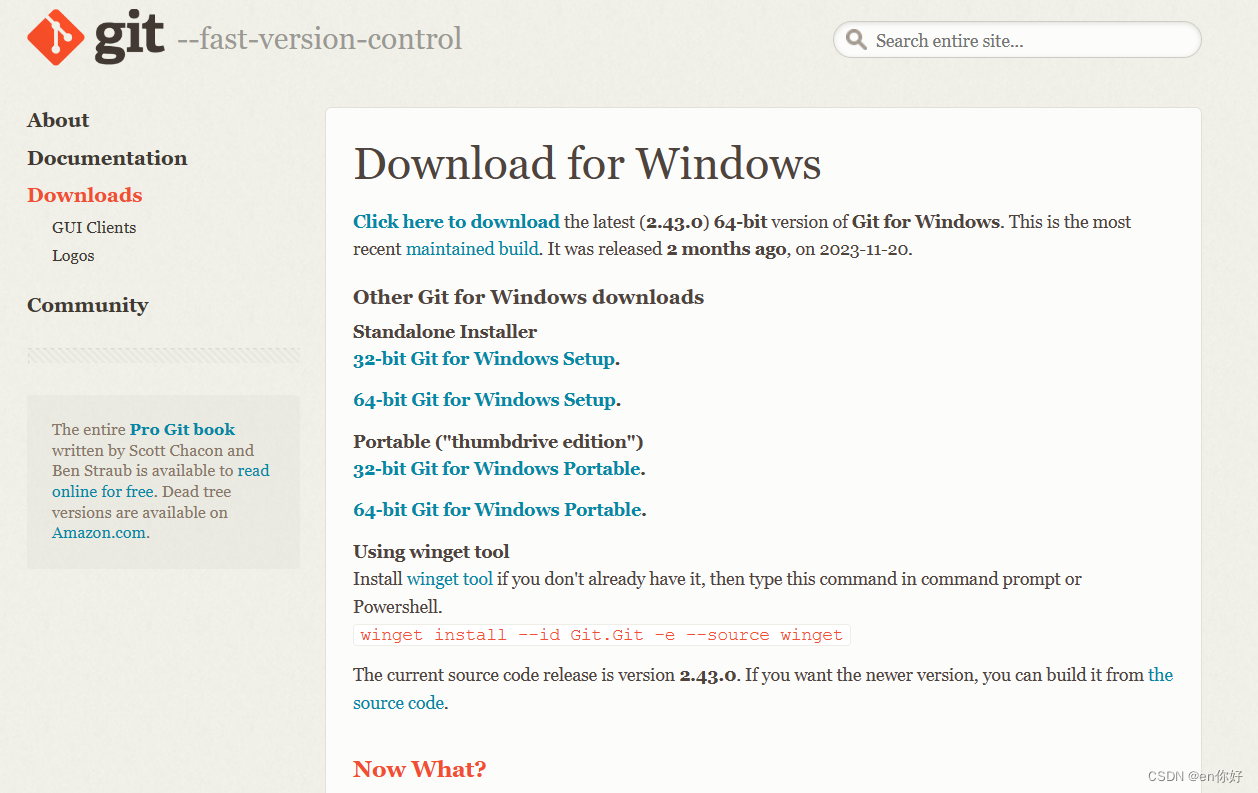
Task: Open the Documentation section
Action: click(x=107, y=158)
